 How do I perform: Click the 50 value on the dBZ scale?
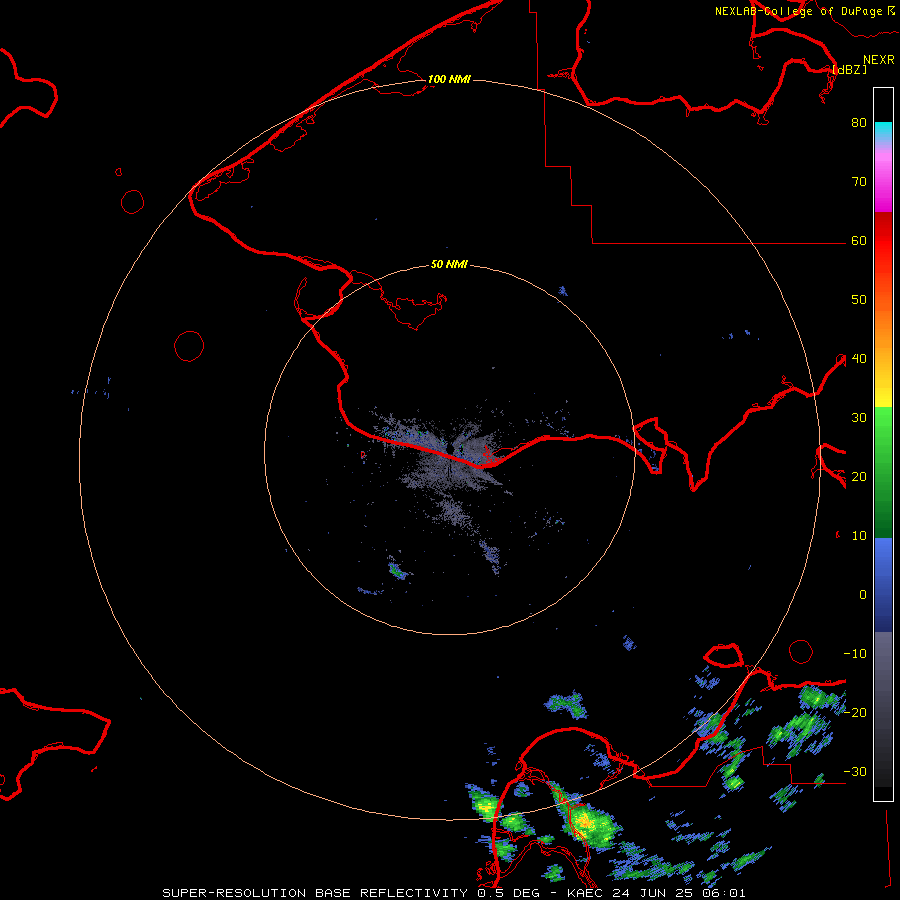point(859,300)
